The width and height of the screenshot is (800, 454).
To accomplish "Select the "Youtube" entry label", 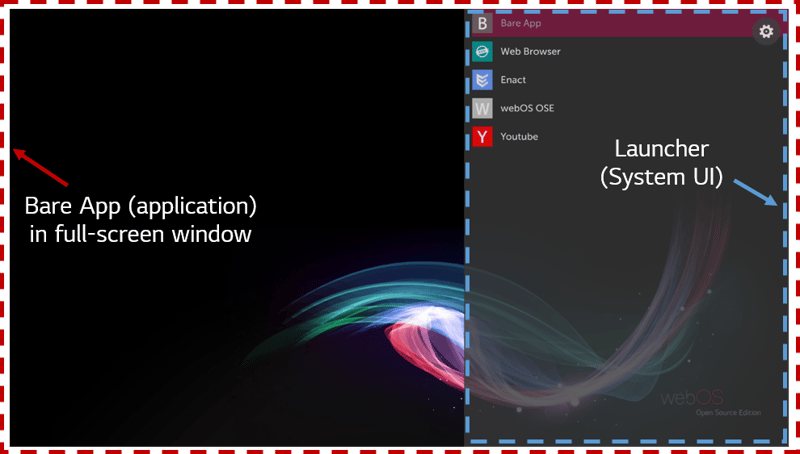I will point(519,137).
